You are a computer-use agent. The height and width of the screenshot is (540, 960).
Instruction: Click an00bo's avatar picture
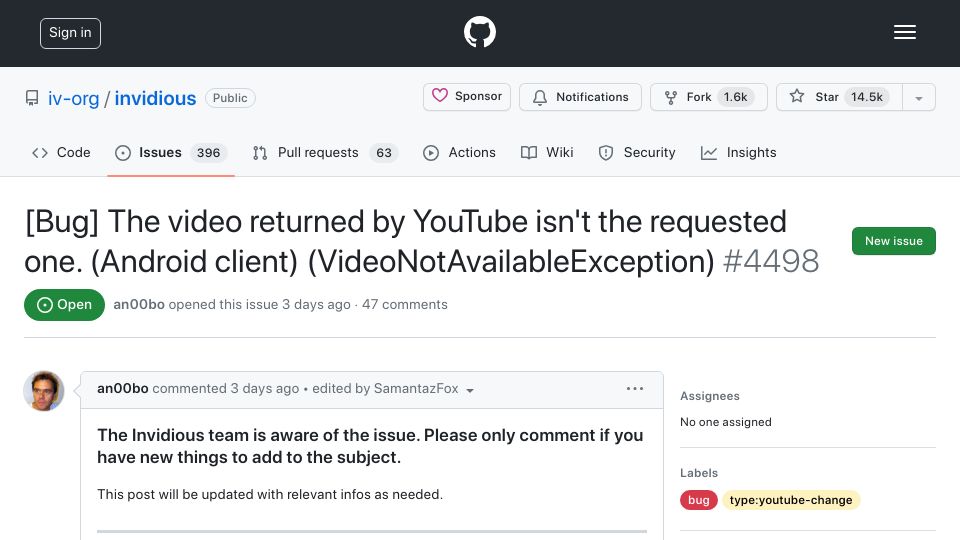[44, 391]
